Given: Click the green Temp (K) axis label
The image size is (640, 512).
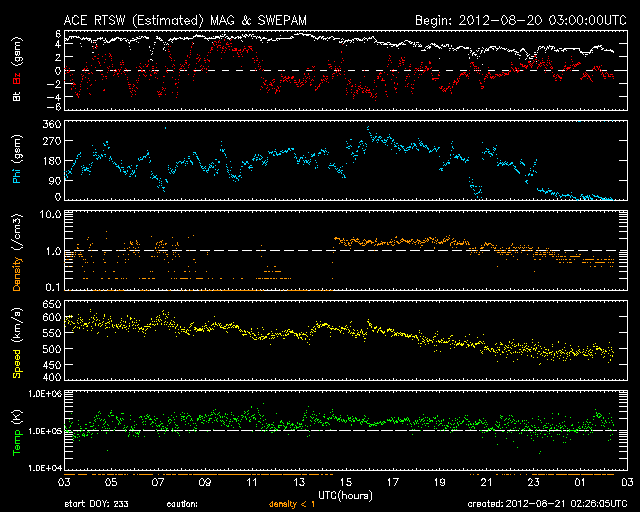Looking at the screenshot, I should click(17, 432).
